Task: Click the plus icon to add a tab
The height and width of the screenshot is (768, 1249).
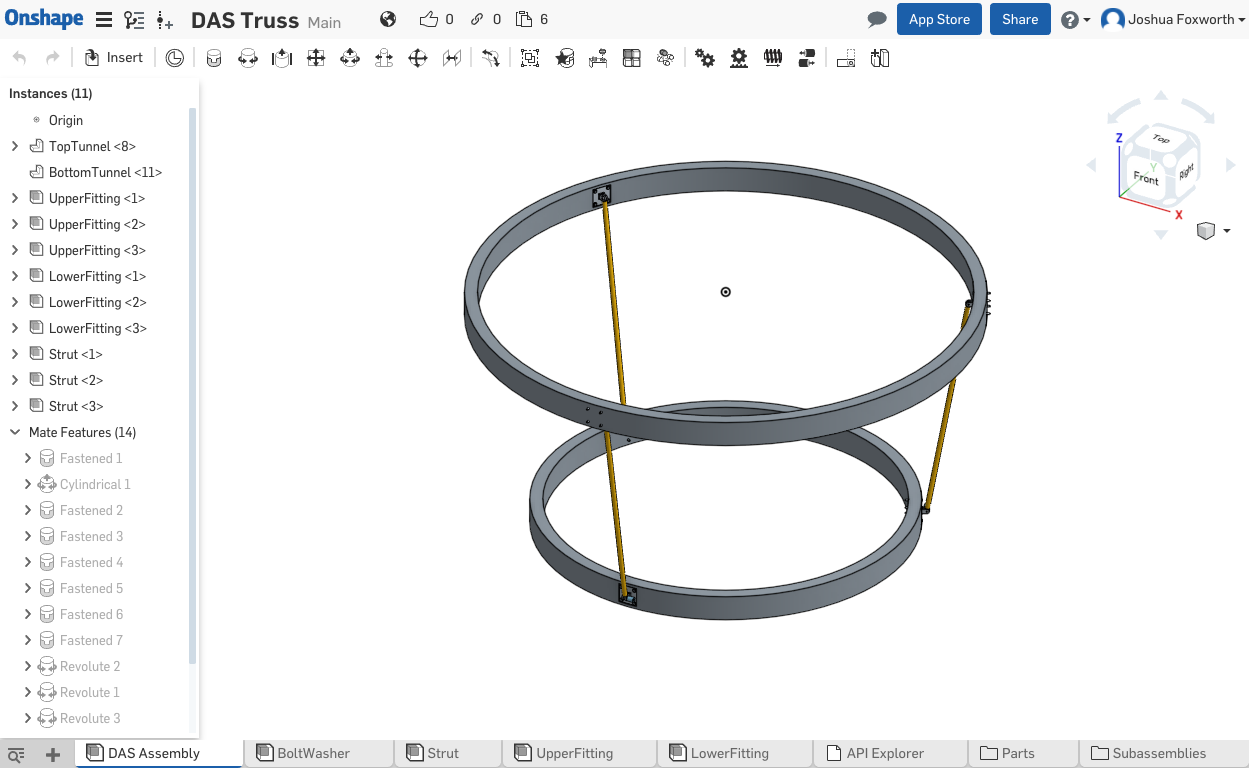Action: (53, 755)
